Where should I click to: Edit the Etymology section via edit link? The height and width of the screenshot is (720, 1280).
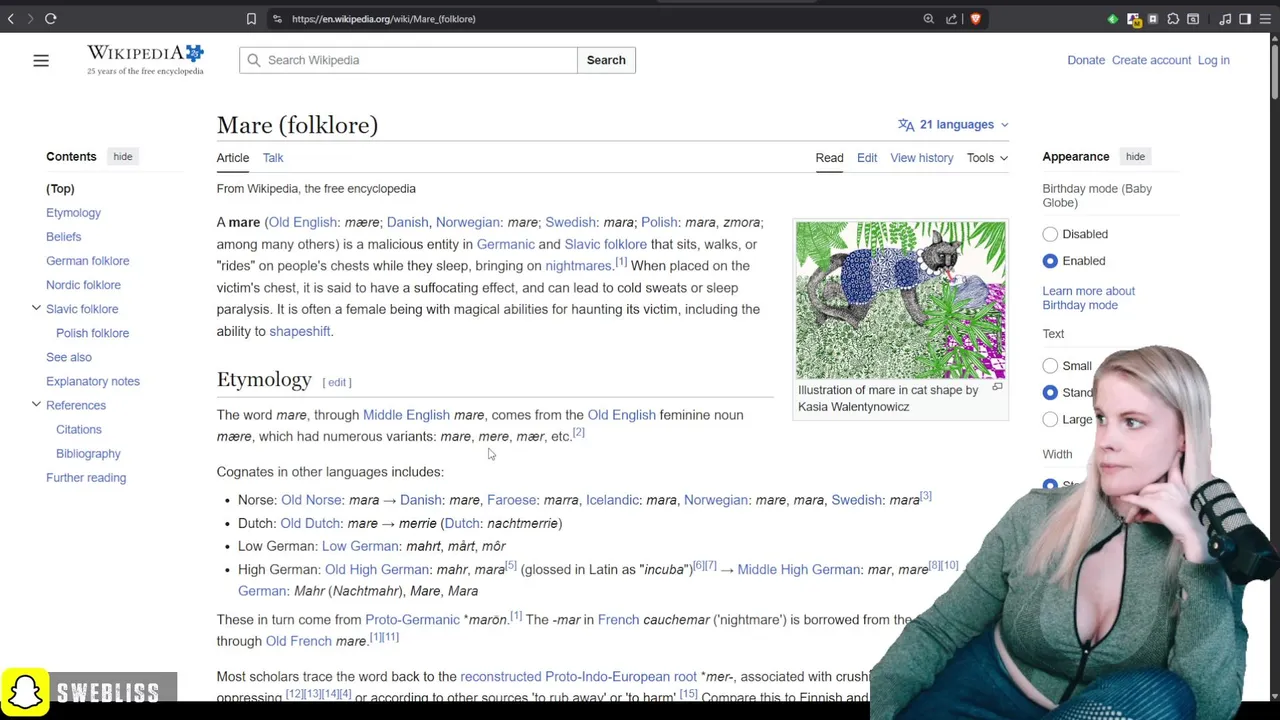(337, 382)
